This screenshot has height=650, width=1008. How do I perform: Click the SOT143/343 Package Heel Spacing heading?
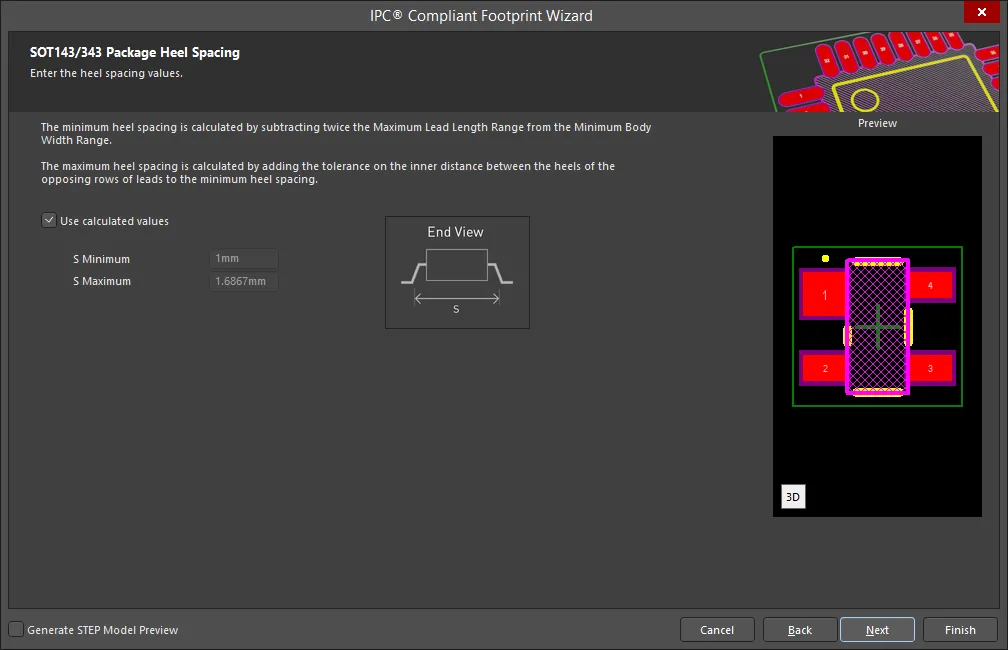(135, 52)
